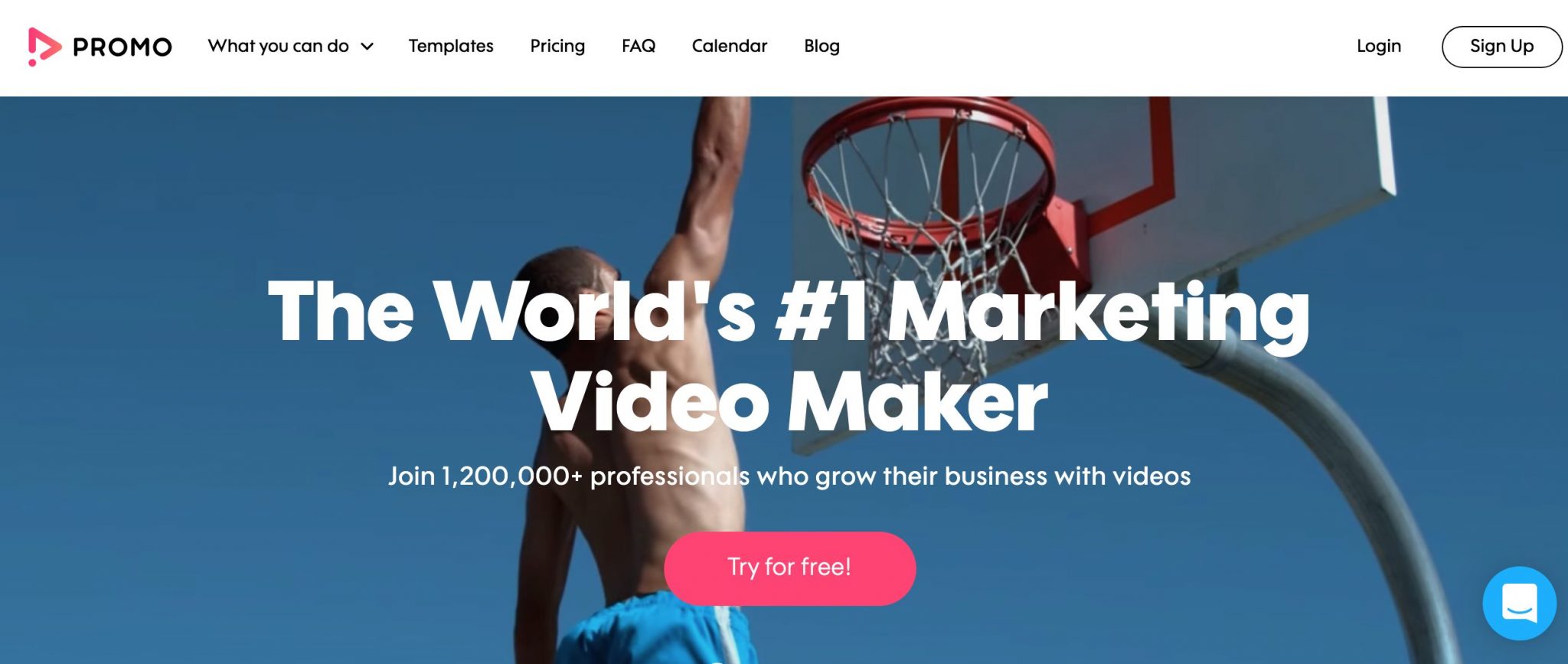Open the What you can do menu
The height and width of the screenshot is (664, 1568).
click(x=279, y=46)
